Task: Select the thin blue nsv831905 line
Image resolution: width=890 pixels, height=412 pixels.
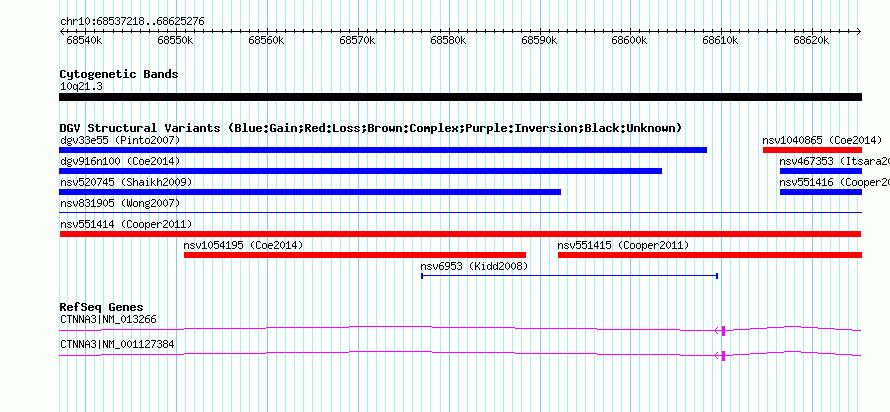Action: (x=460, y=212)
